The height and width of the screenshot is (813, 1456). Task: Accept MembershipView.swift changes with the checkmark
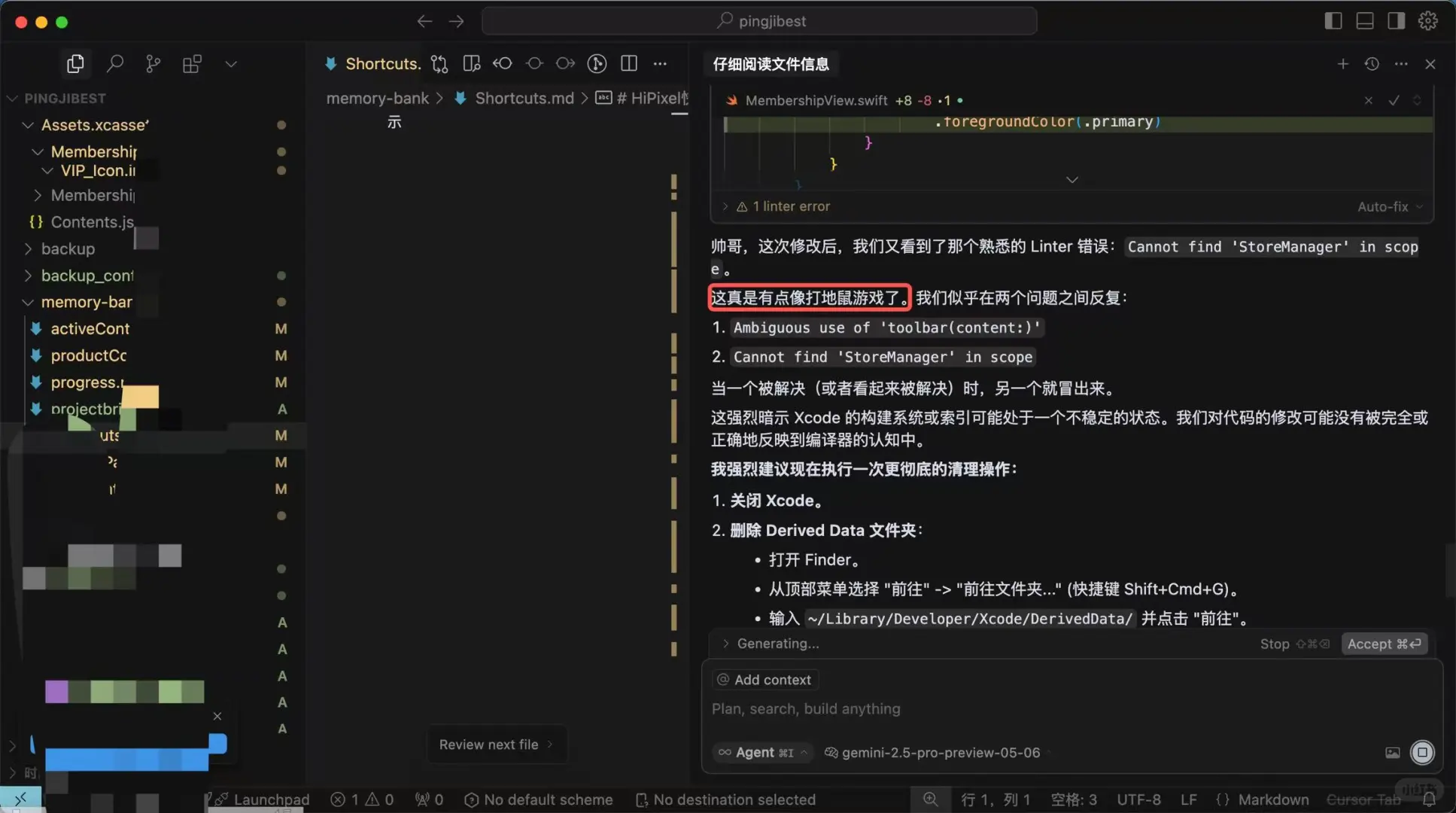(1394, 100)
